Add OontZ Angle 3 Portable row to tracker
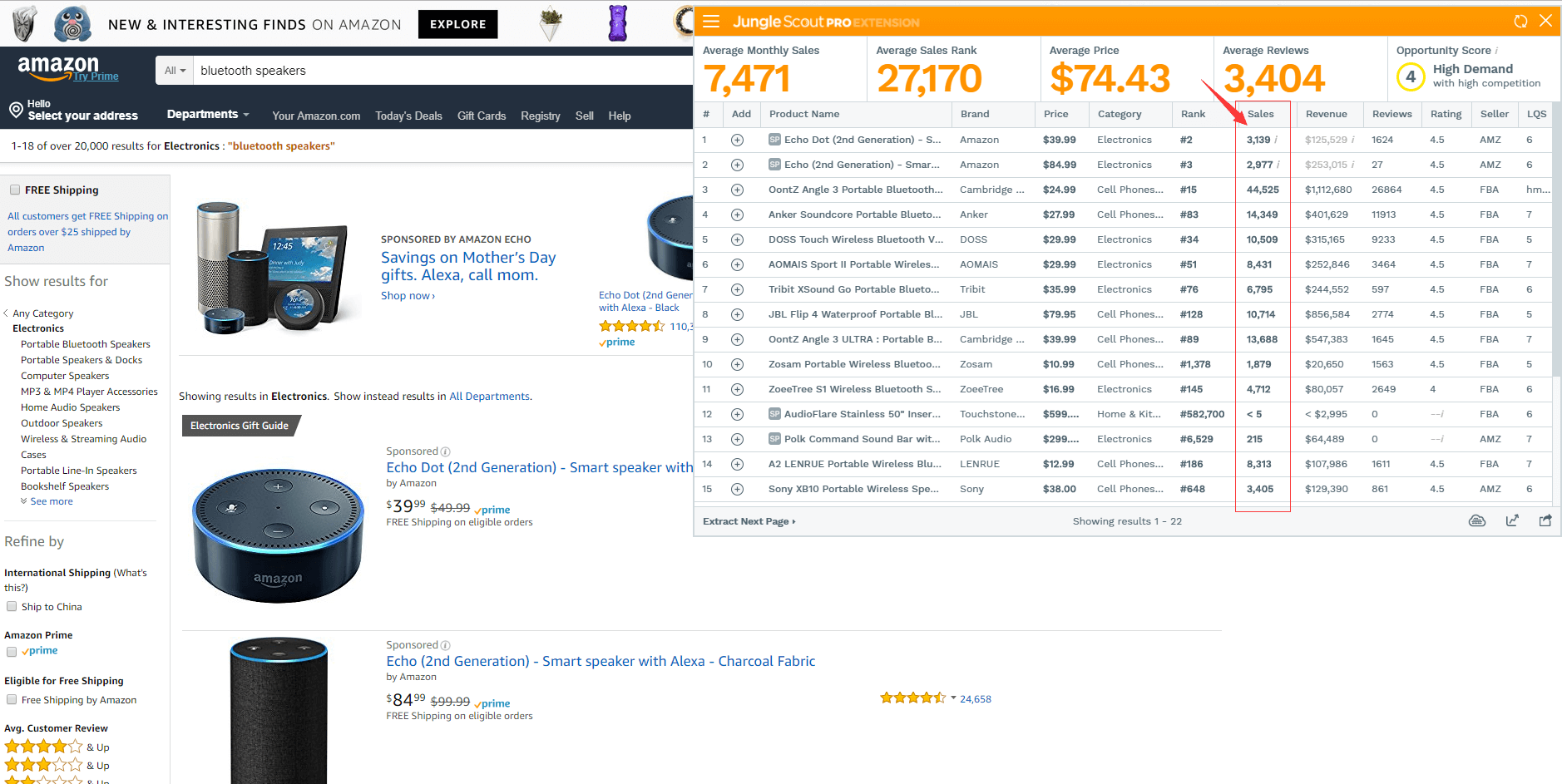1562x784 pixels. coord(737,190)
